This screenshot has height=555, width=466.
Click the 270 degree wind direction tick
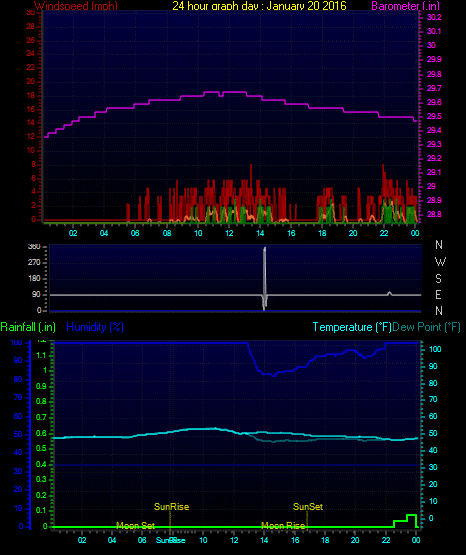[34, 262]
